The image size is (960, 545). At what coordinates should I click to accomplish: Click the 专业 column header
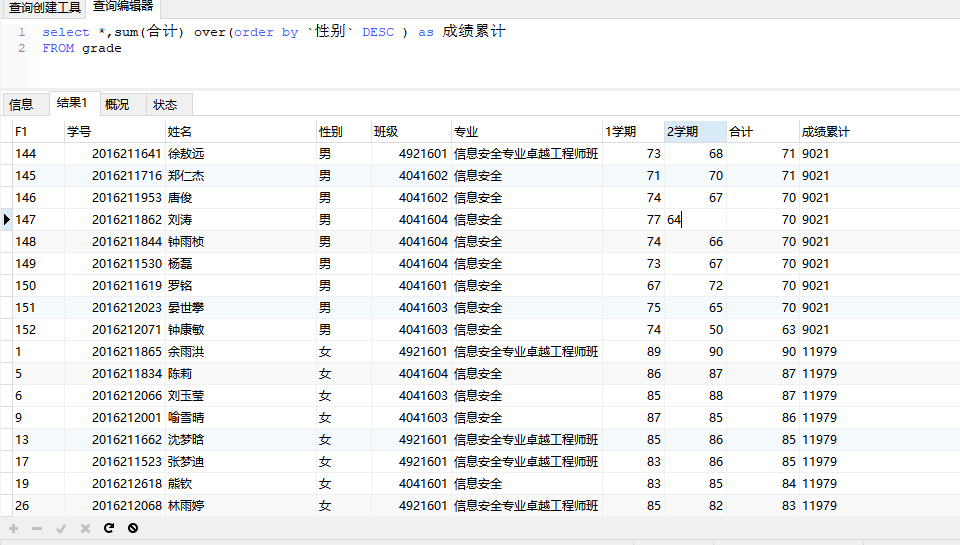point(527,132)
